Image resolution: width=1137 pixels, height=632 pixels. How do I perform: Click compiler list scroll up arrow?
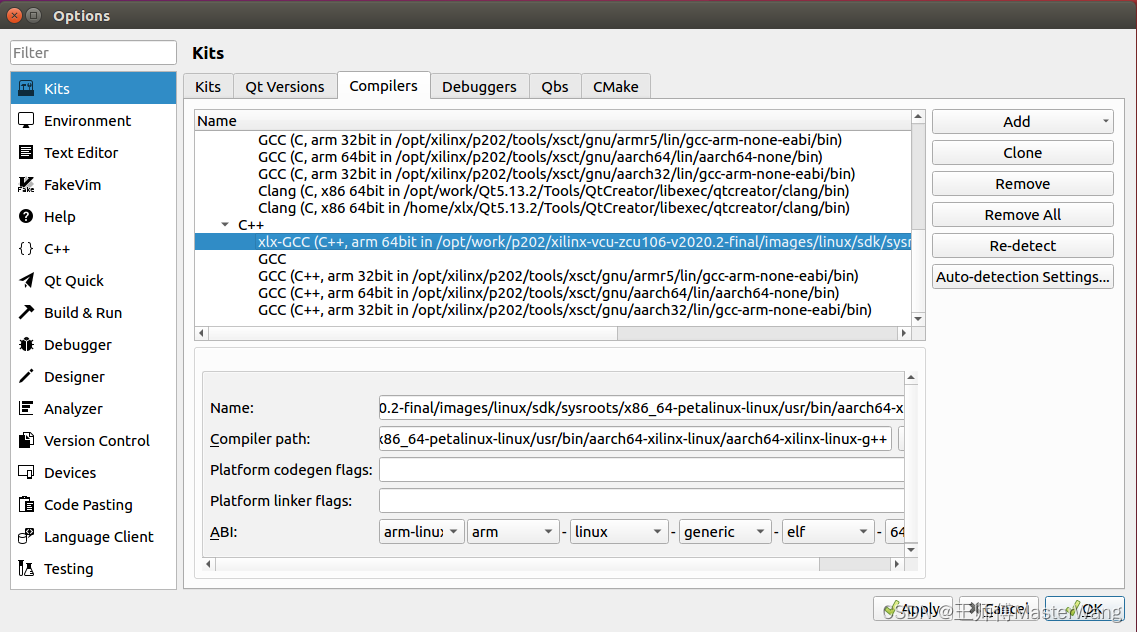tap(918, 117)
